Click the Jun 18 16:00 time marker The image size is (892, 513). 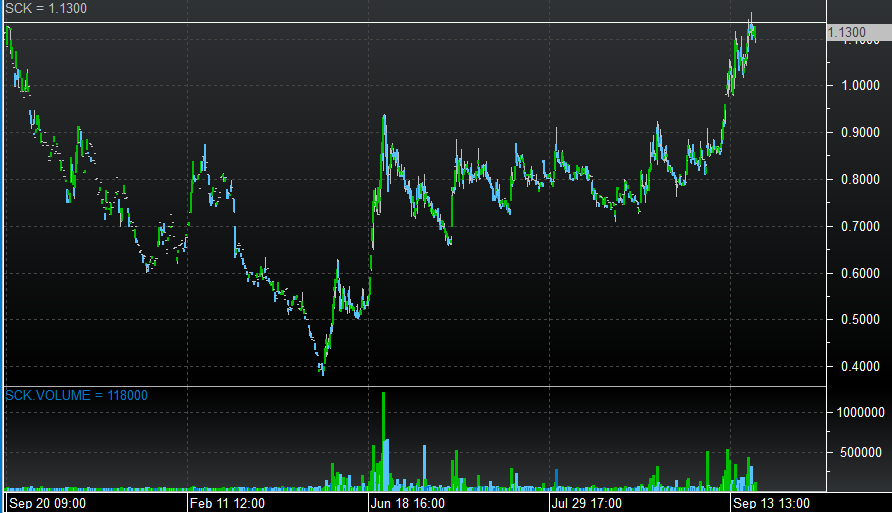pos(409,503)
